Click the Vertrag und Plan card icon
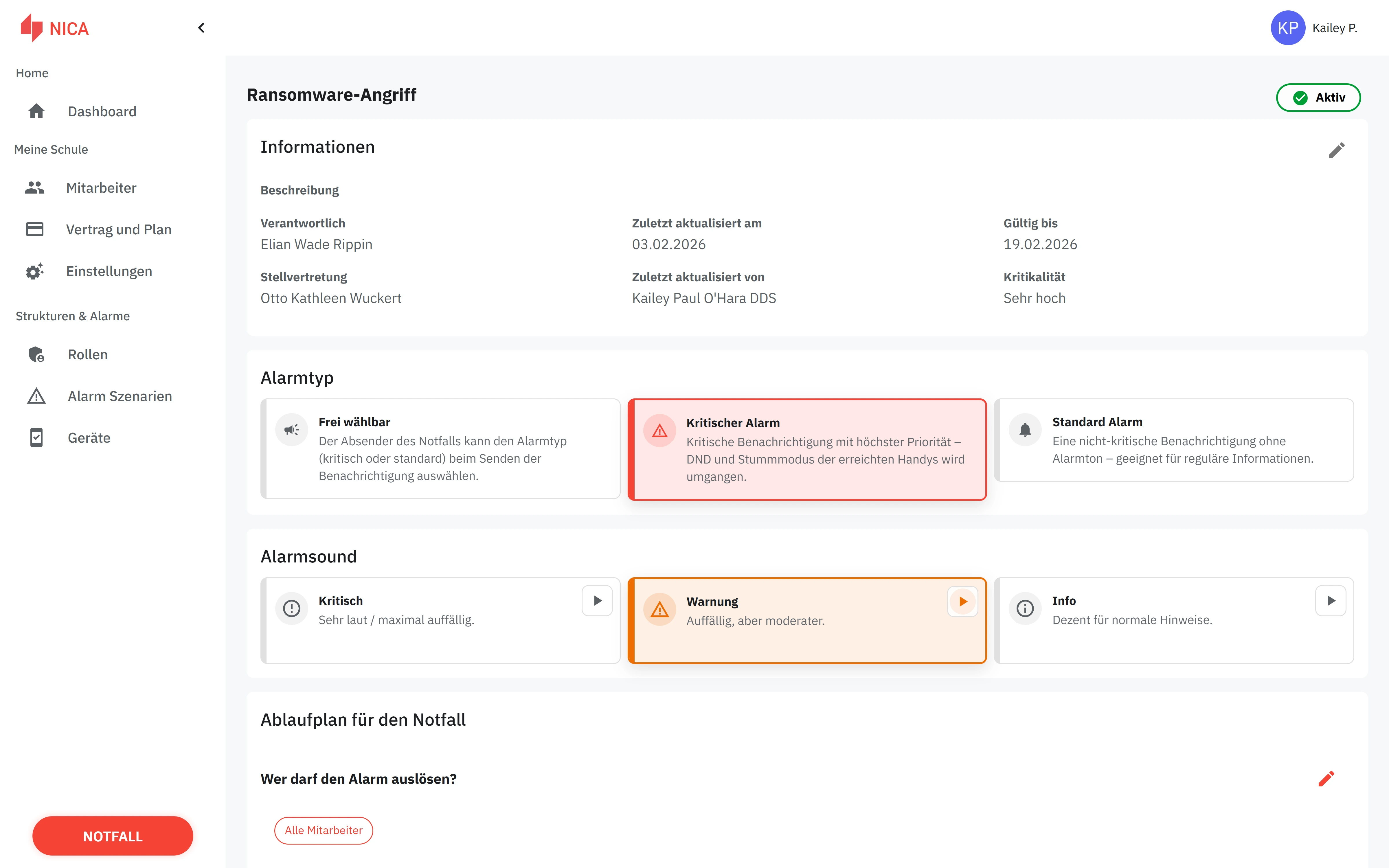 [34, 230]
